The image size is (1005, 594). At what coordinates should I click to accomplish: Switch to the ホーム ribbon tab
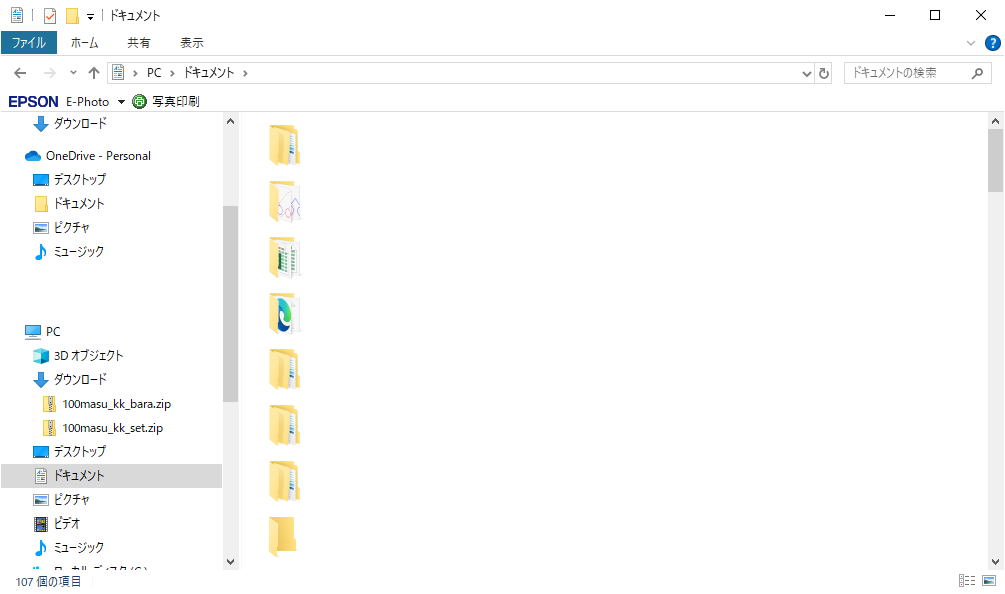pos(85,43)
